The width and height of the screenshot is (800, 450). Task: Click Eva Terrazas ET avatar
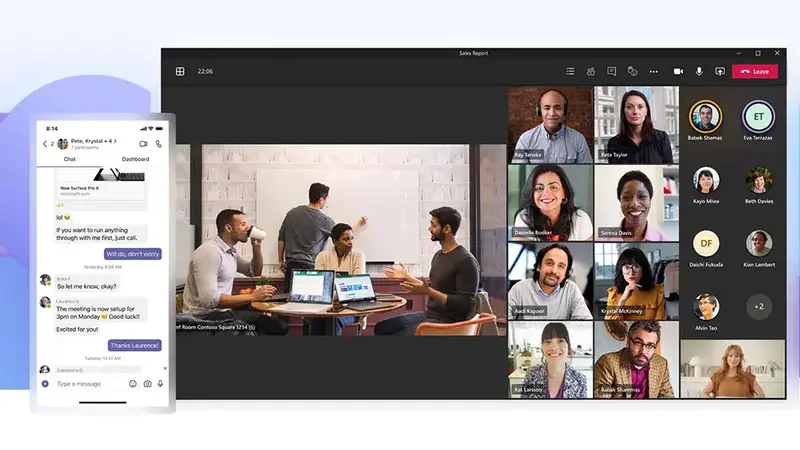click(x=758, y=116)
